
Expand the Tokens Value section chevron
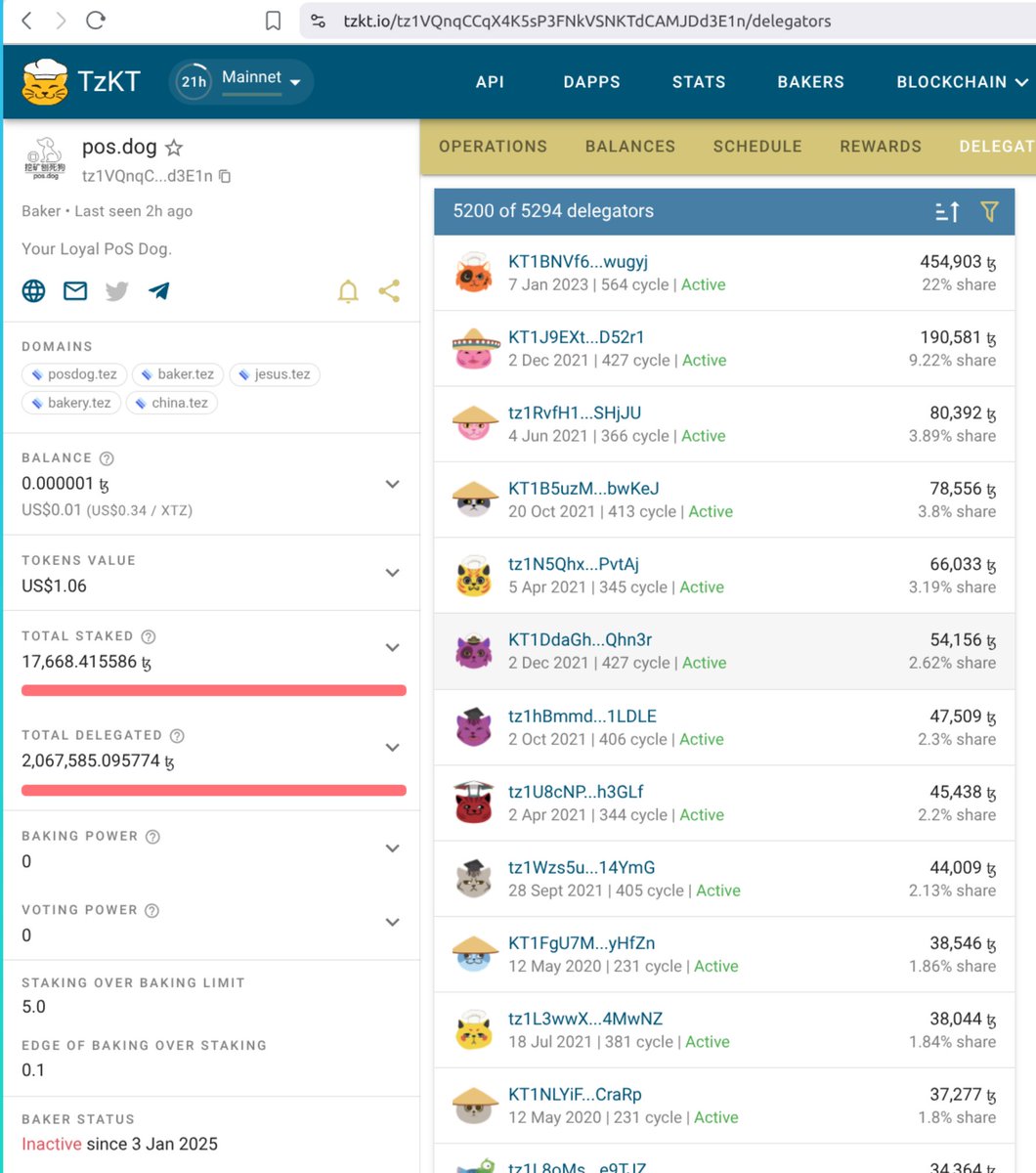tap(392, 573)
